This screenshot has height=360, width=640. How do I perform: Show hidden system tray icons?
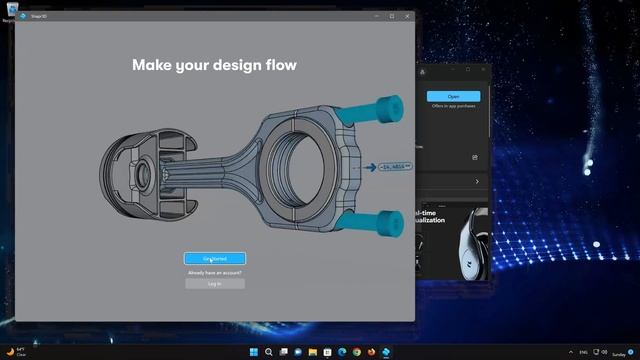571,352
